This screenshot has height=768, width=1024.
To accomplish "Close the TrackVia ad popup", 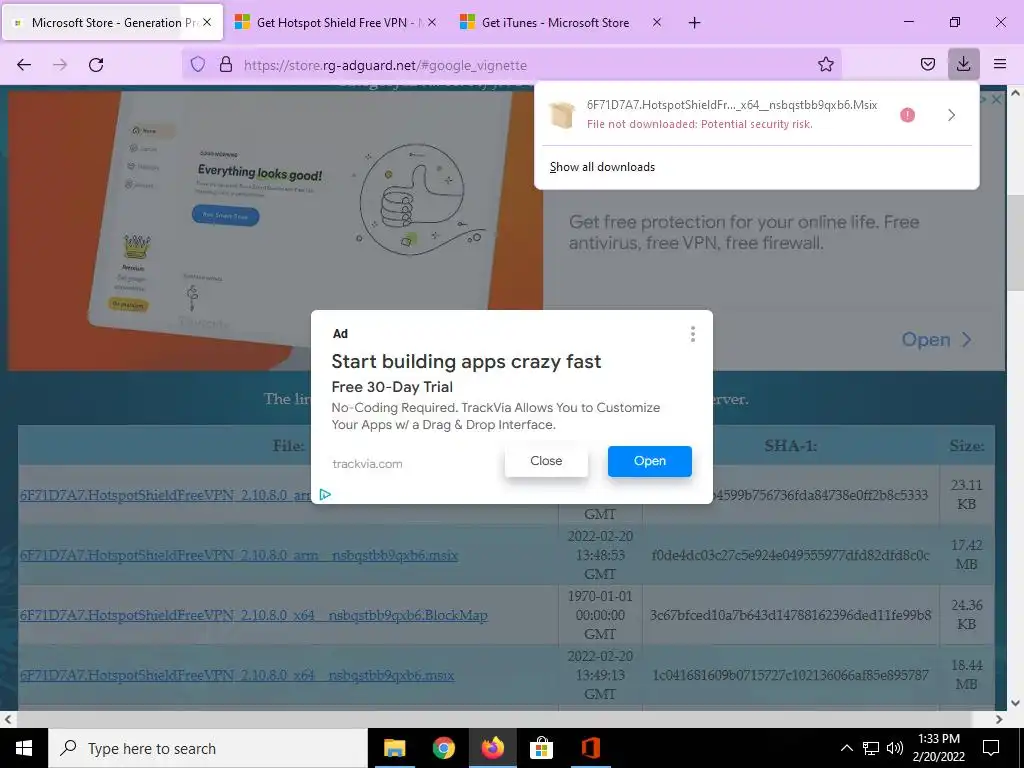I will click(546, 461).
